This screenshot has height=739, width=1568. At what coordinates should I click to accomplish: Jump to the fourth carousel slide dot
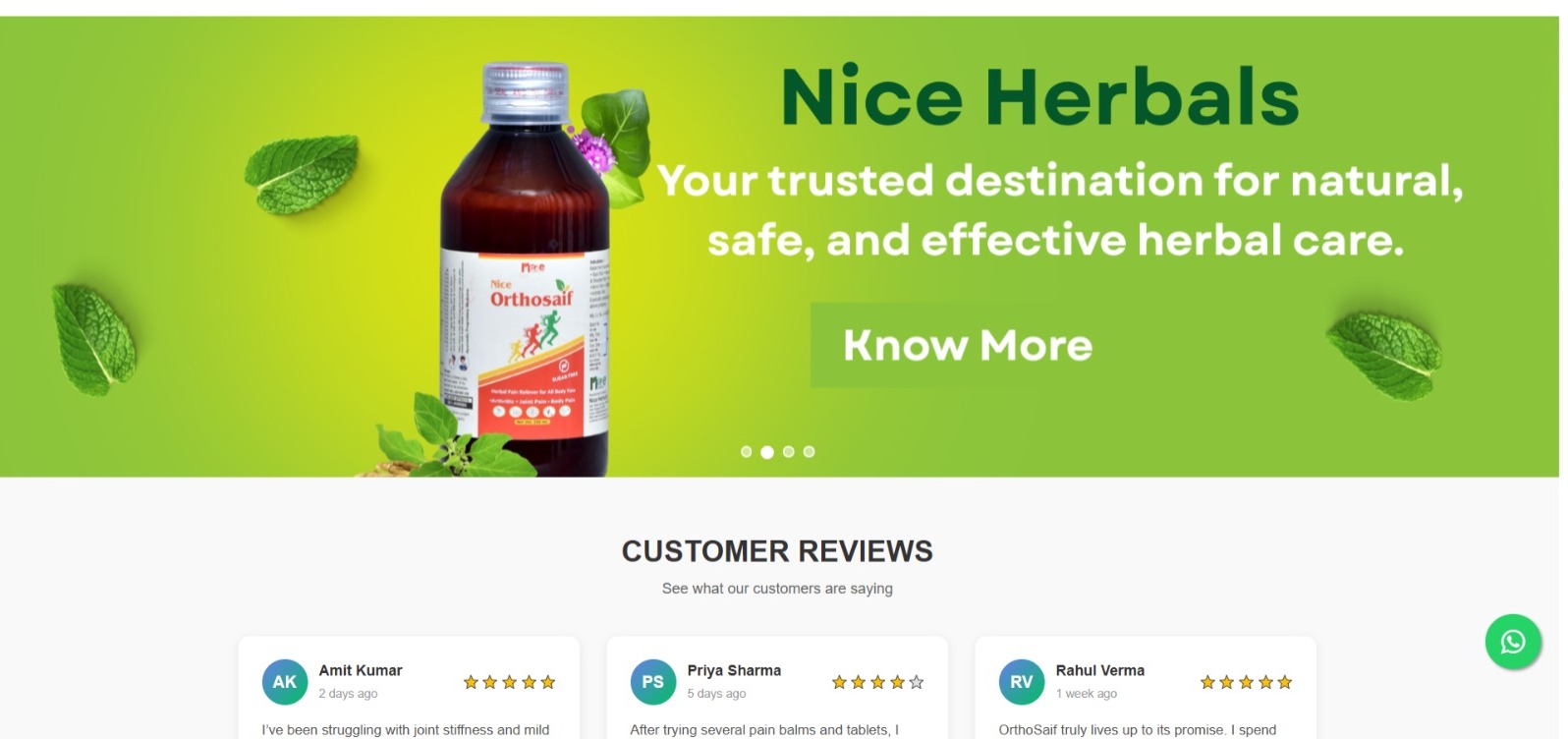[x=810, y=452]
